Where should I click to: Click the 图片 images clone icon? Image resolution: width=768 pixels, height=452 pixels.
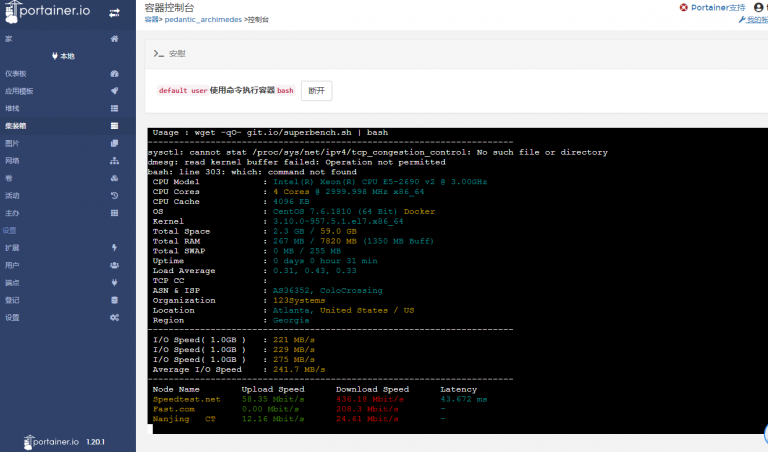tap(115, 143)
